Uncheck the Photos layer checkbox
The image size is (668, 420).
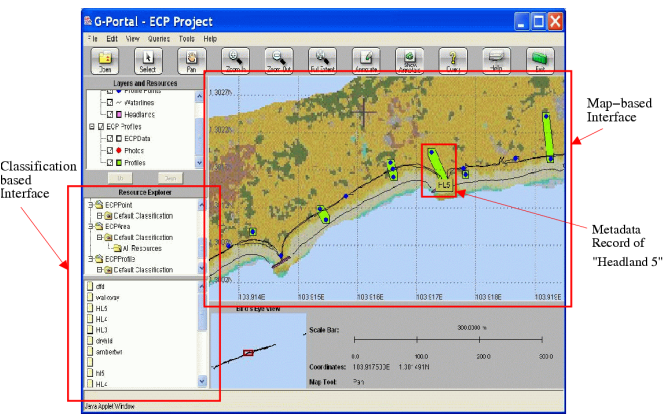pyautogui.click(x=109, y=150)
